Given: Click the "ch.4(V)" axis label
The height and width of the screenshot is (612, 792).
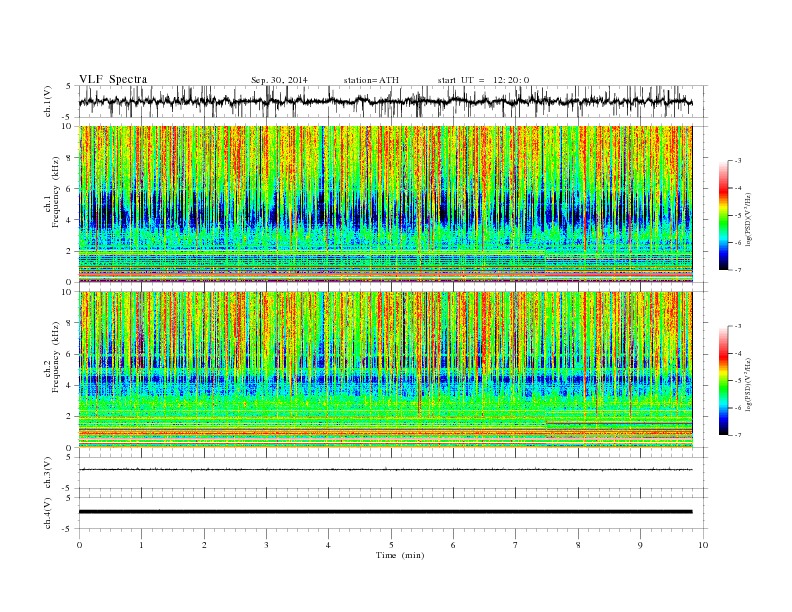Looking at the screenshot, I should [x=48, y=513].
